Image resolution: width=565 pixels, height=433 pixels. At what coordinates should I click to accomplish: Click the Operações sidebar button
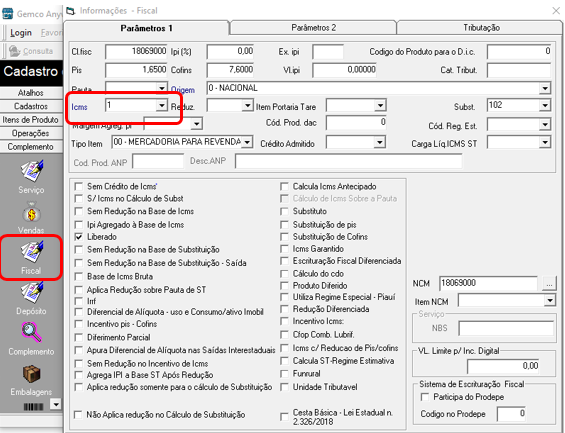coord(31,133)
